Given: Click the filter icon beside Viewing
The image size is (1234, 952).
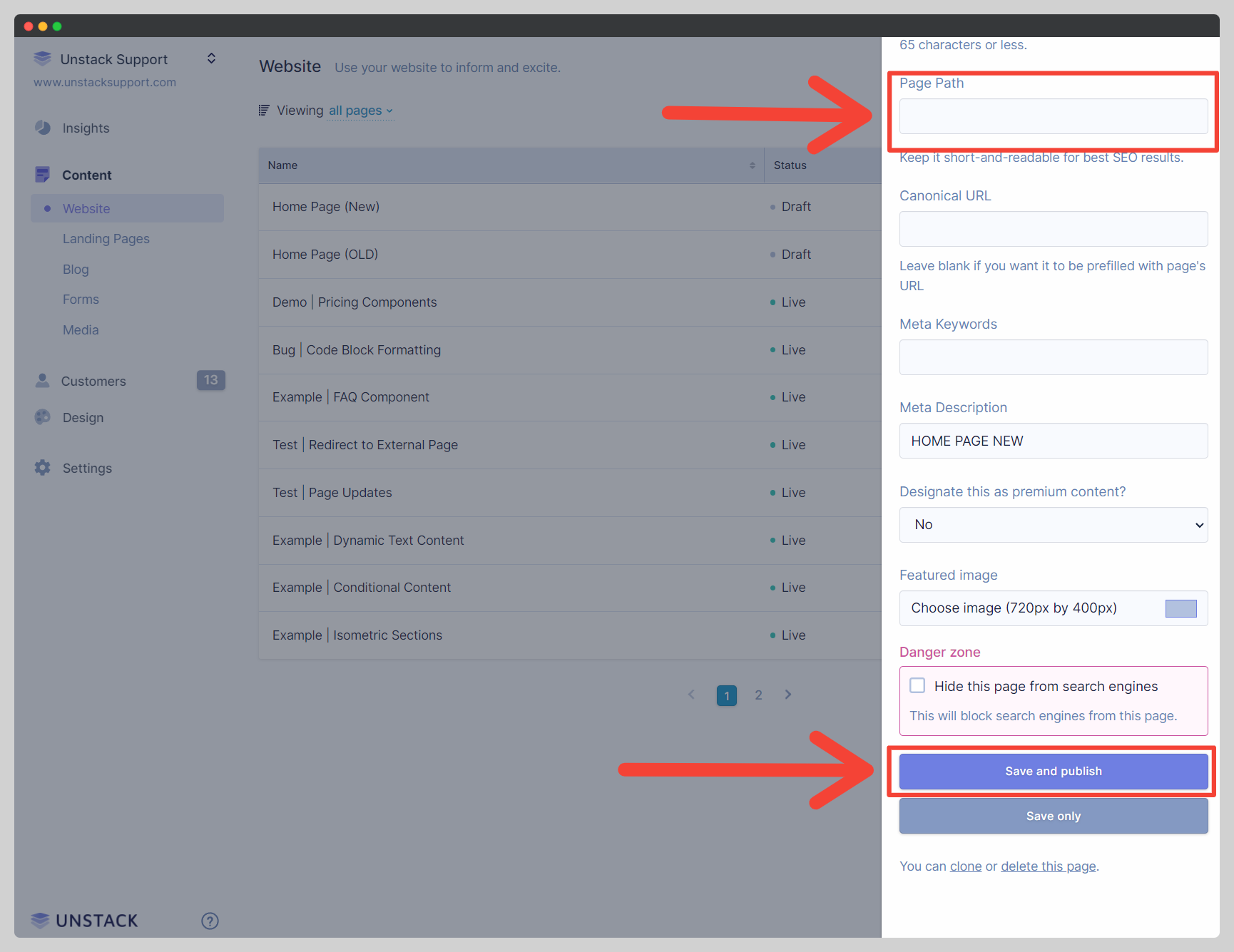Looking at the screenshot, I should coord(263,110).
